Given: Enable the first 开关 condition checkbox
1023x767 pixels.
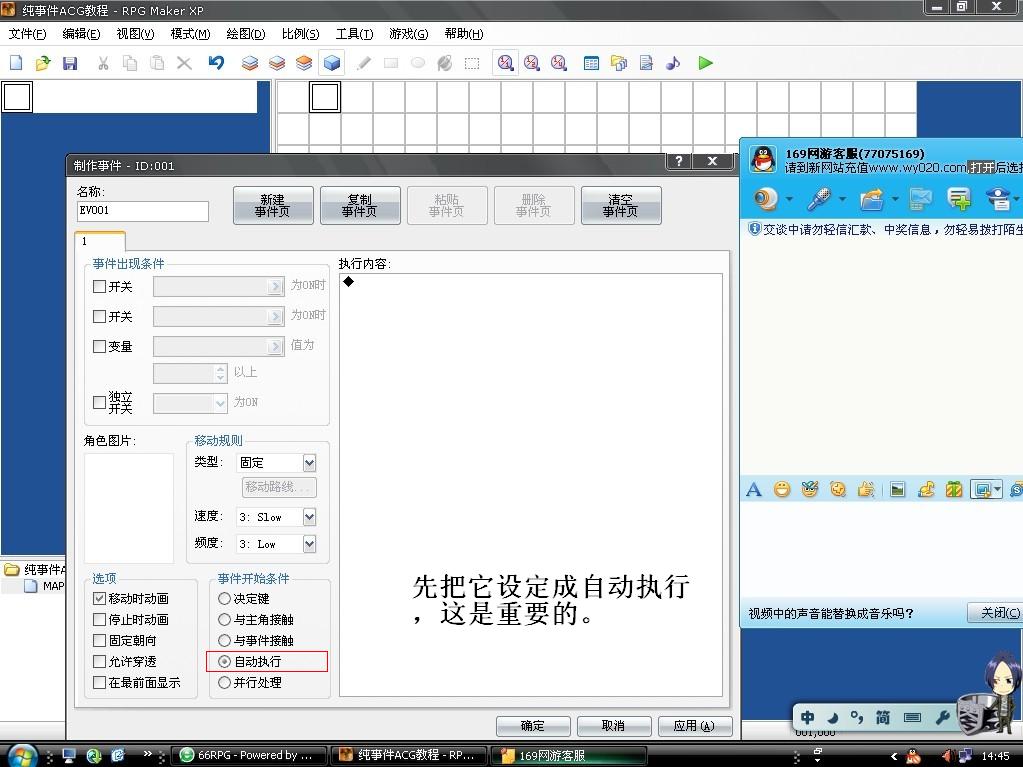Looking at the screenshot, I should click(99, 286).
